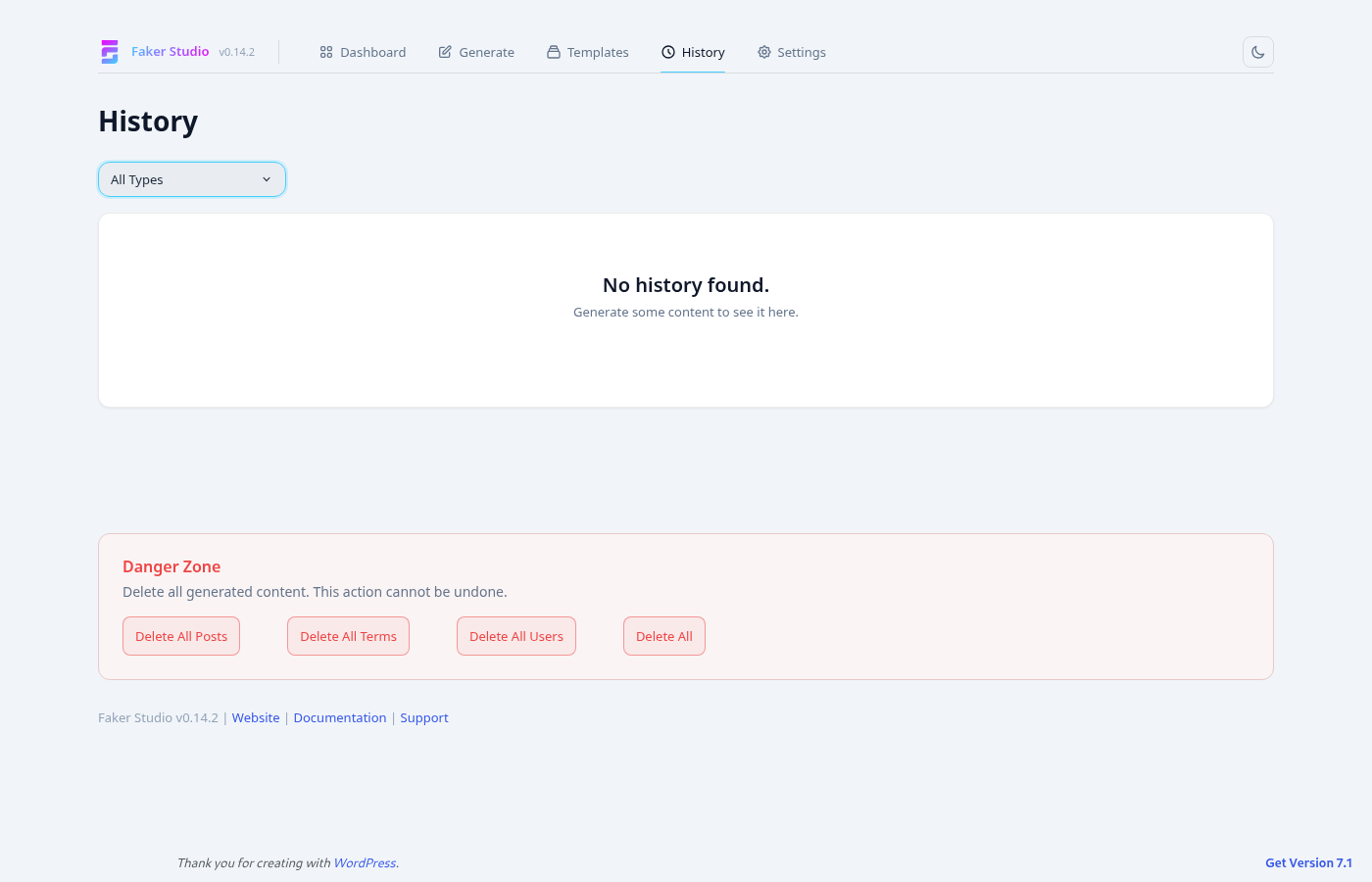The image size is (1372, 882).
Task: Follow the WordPress link in footer
Action: pyautogui.click(x=365, y=863)
